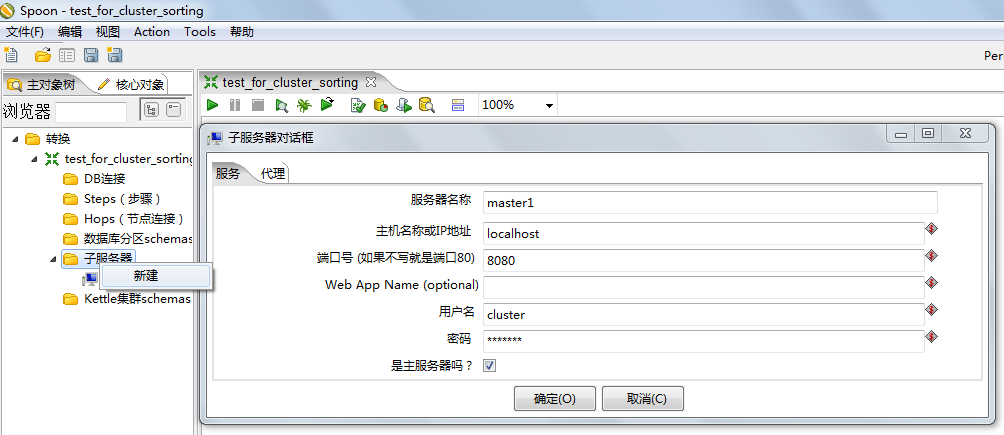Run the transformation with green play icon
1004x435 pixels.
point(213,105)
